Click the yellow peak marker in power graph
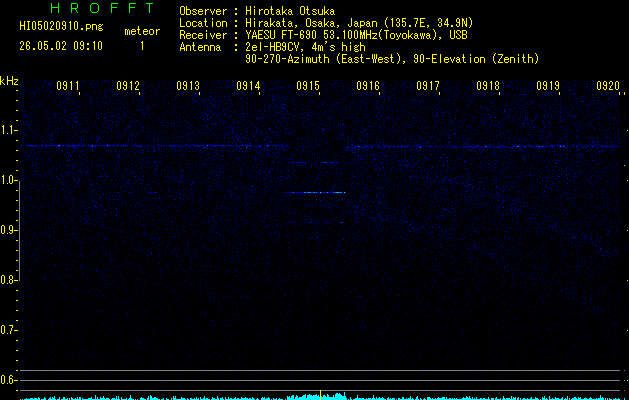Screen dimensions: 629x400 (321, 395)
